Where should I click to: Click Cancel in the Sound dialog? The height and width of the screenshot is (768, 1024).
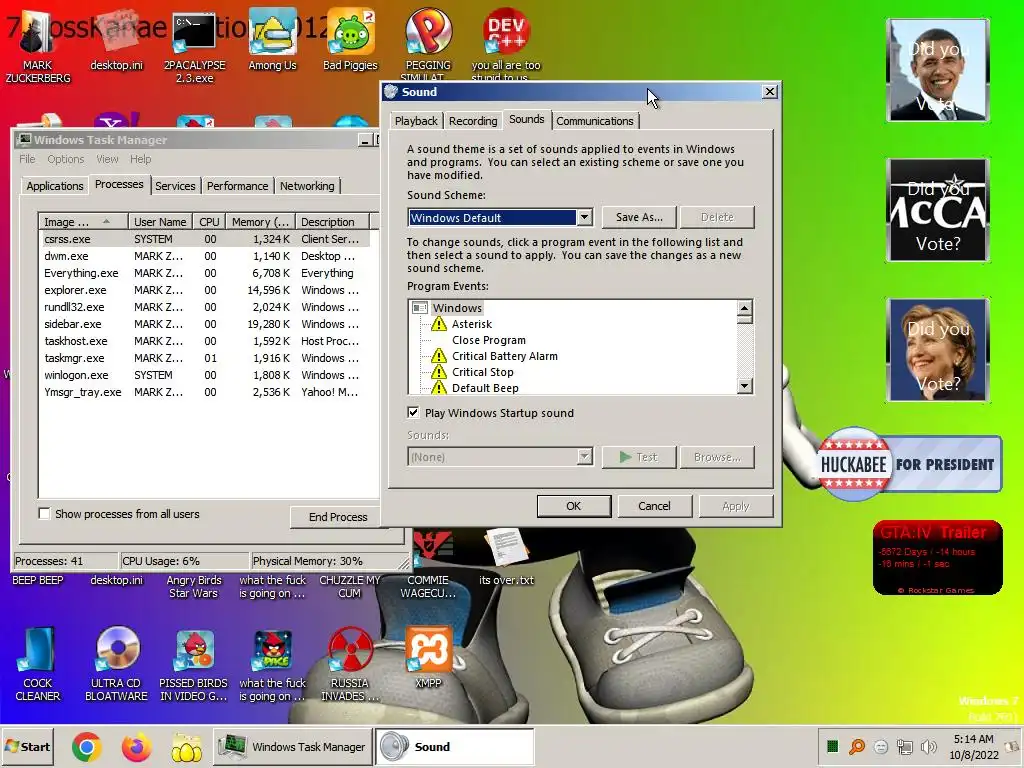(x=654, y=506)
